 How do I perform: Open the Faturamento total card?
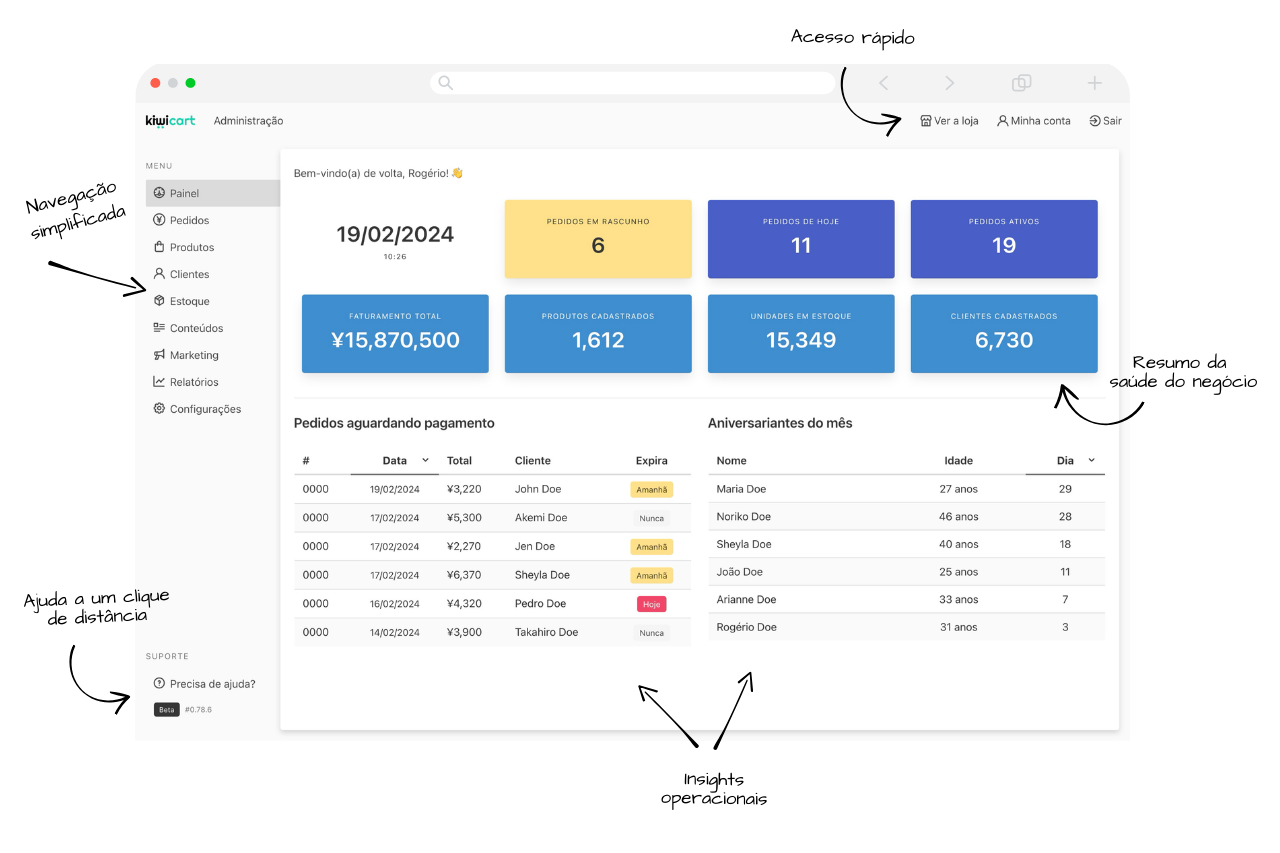(395, 334)
